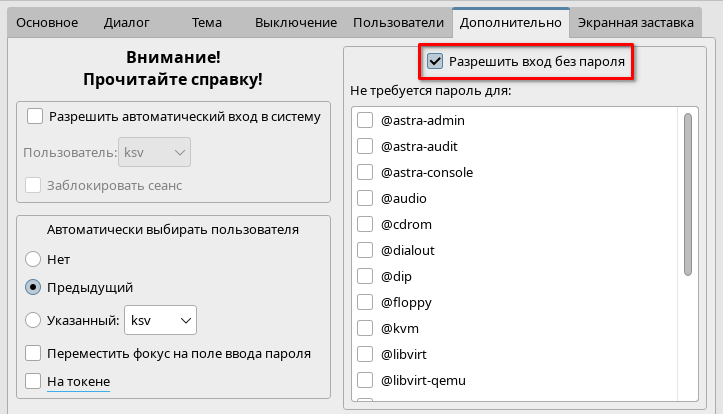Check the На токене option
723x414 pixels.
35,382
